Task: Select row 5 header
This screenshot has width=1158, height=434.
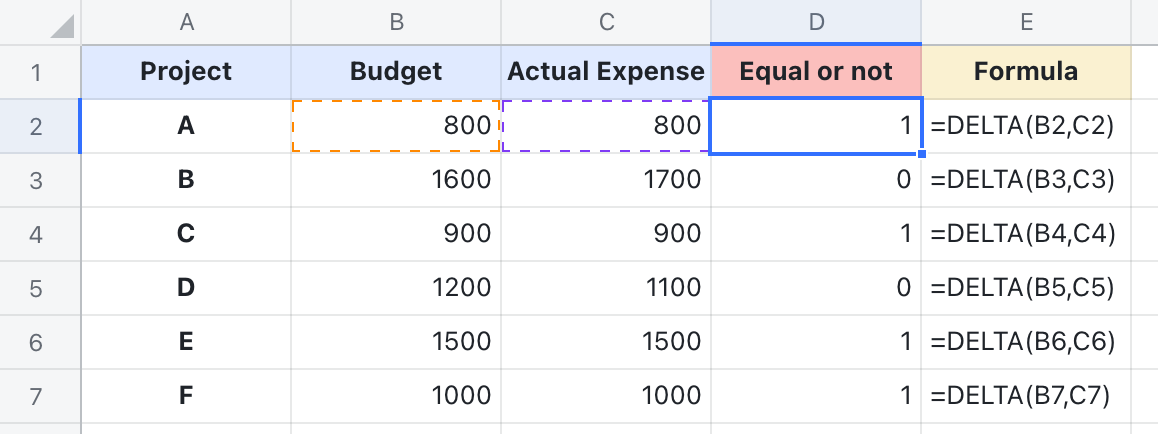Action: click(38, 288)
